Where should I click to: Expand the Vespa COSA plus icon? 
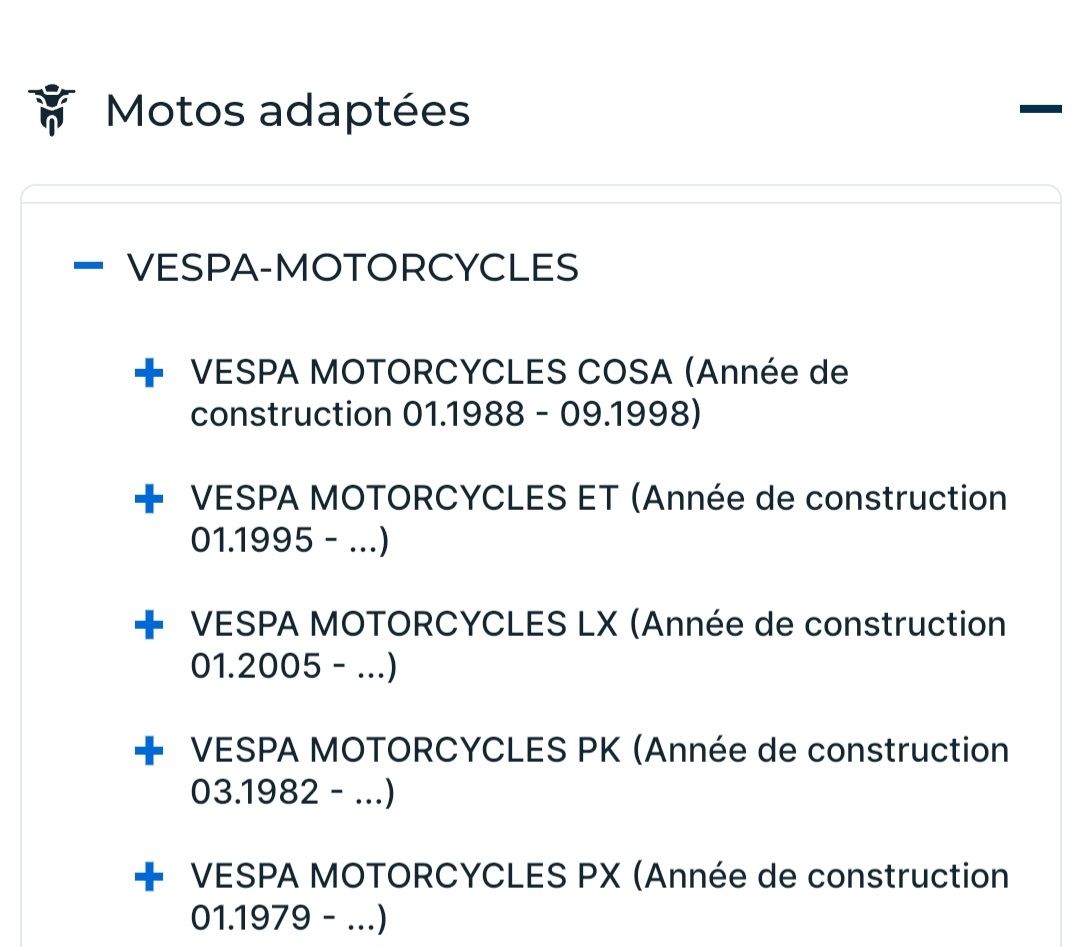pyautogui.click(x=149, y=373)
